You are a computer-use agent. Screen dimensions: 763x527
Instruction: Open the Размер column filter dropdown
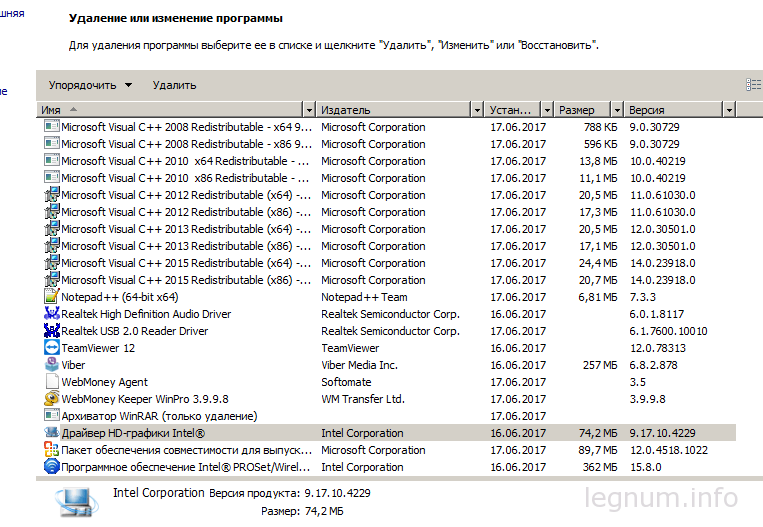pyautogui.click(x=618, y=110)
